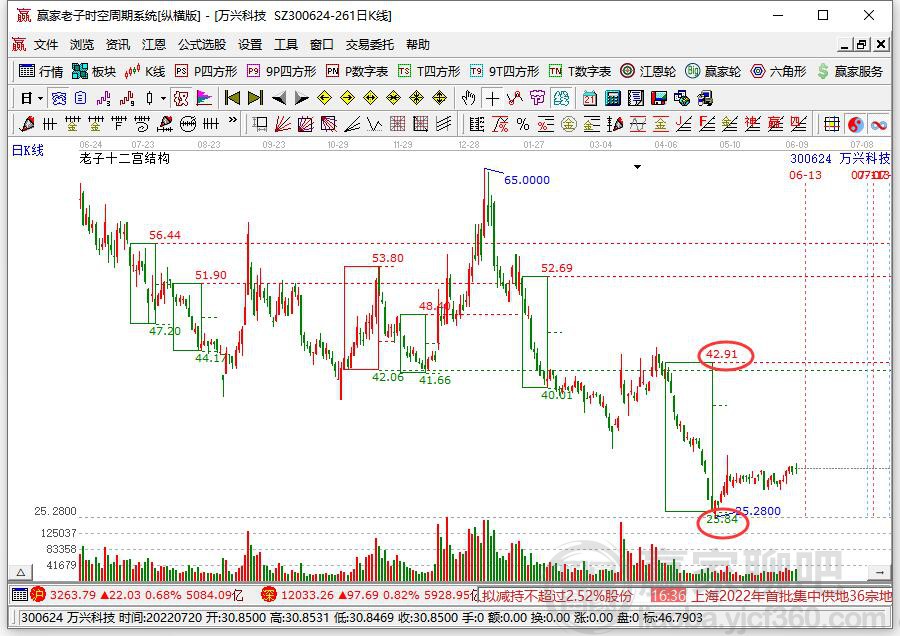This screenshot has width=900, height=636.
Task: Toggle the crosshair cursor tool
Action: 492,99
